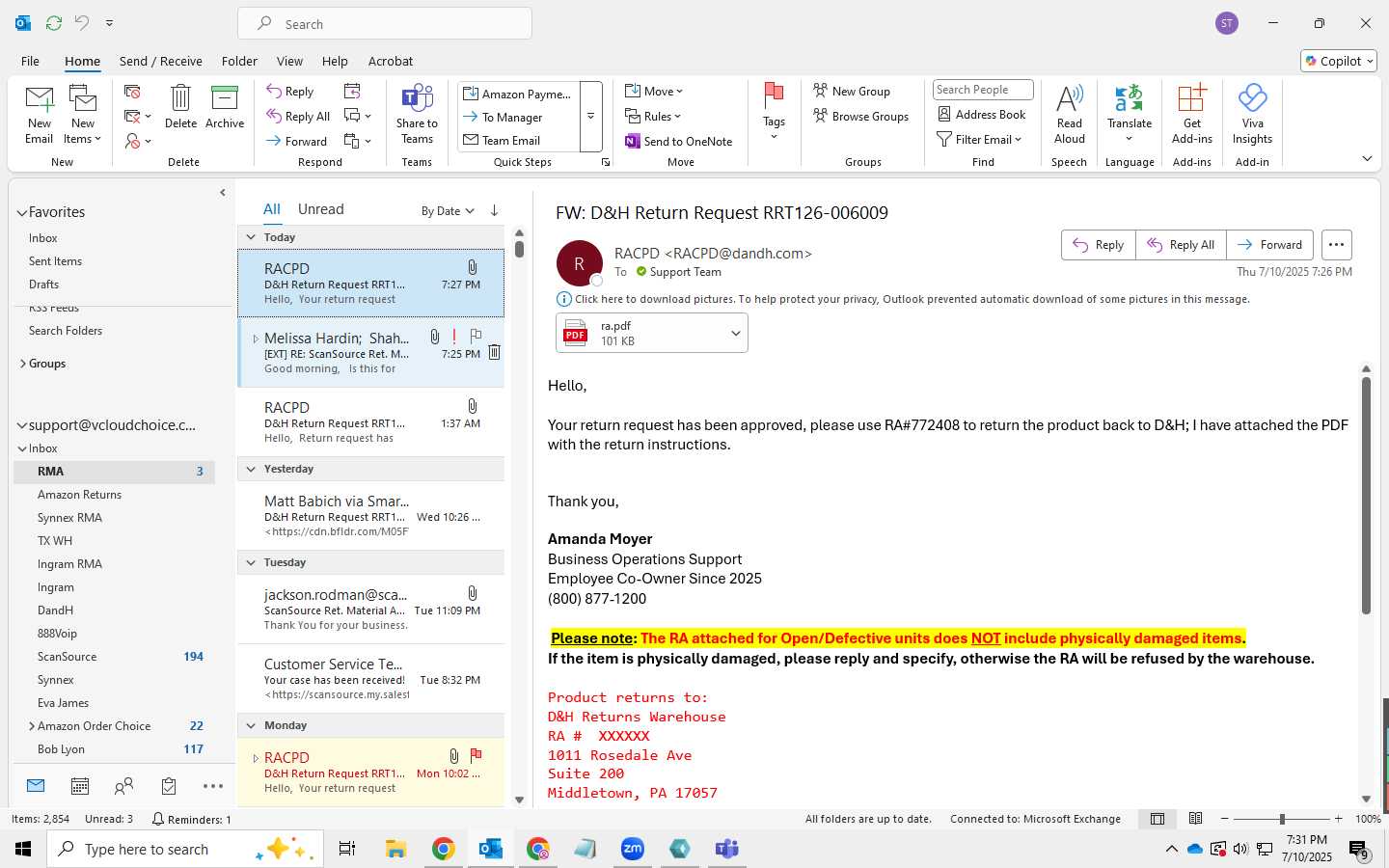Collapse the Today message group

pyautogui.click(x=251, y=237)
